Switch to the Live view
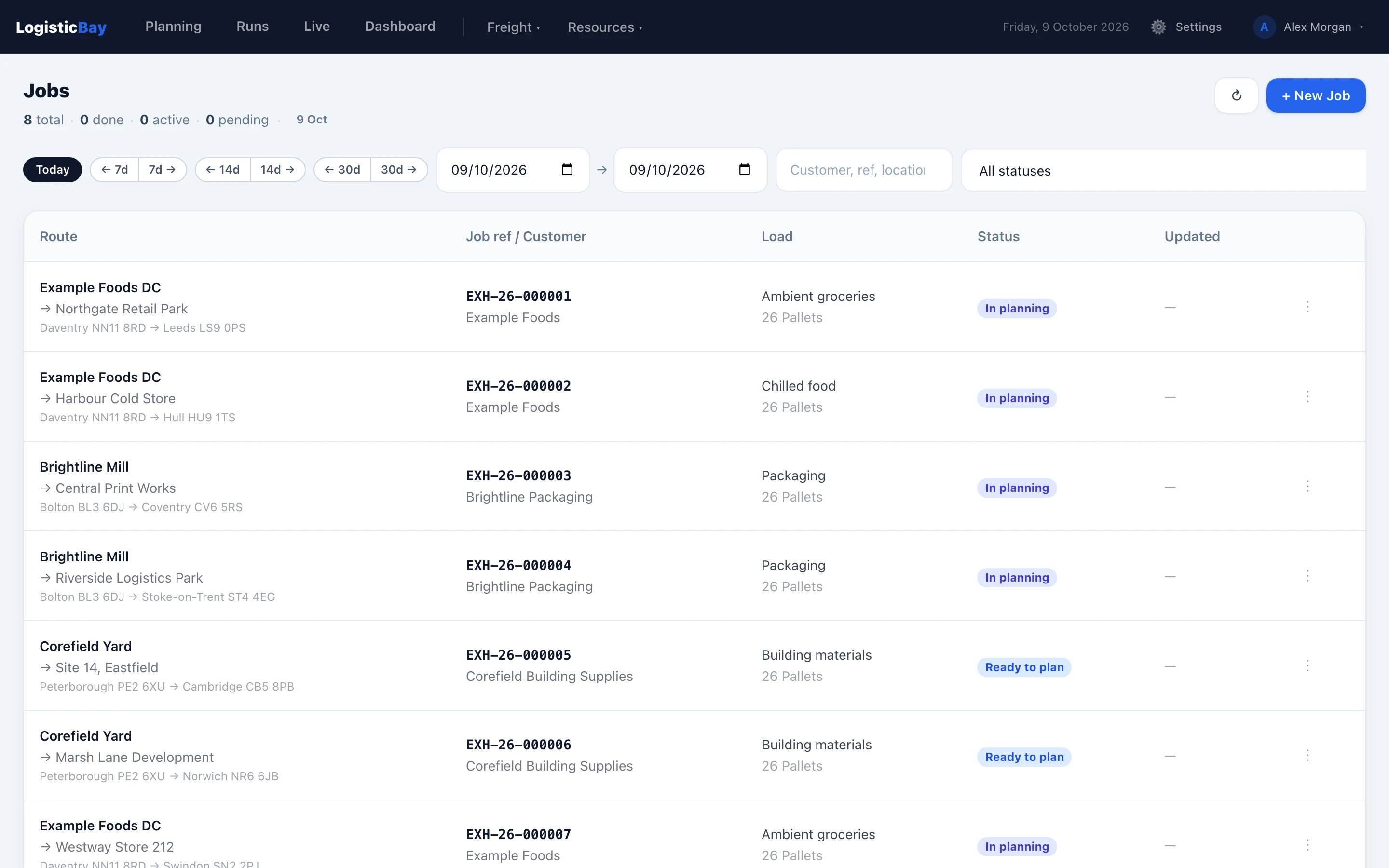The image size is (1389, 868). point(317,27)
